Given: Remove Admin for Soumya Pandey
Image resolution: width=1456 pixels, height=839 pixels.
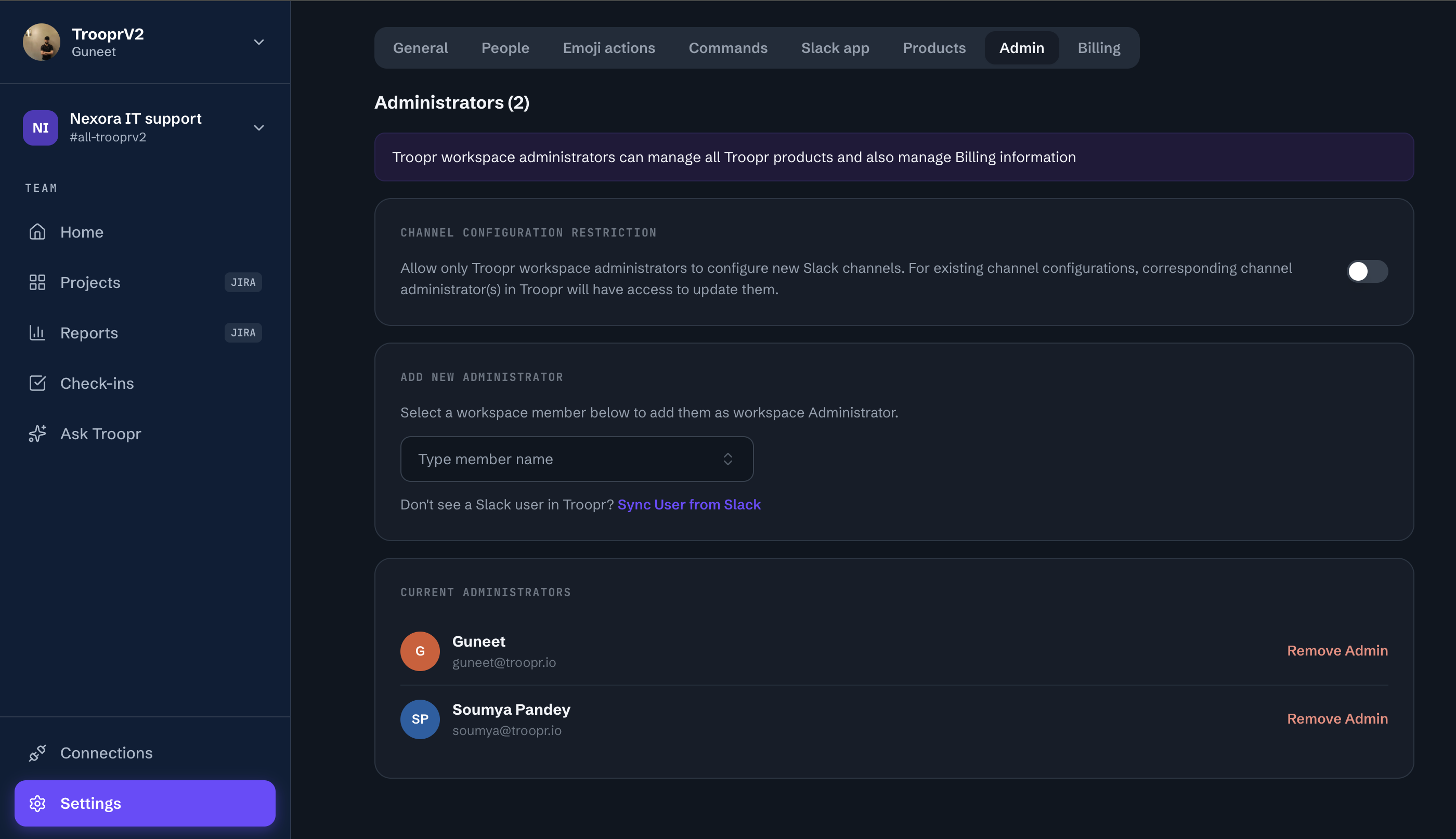Looking at the screenshot, I should (x=1337, y=718).
